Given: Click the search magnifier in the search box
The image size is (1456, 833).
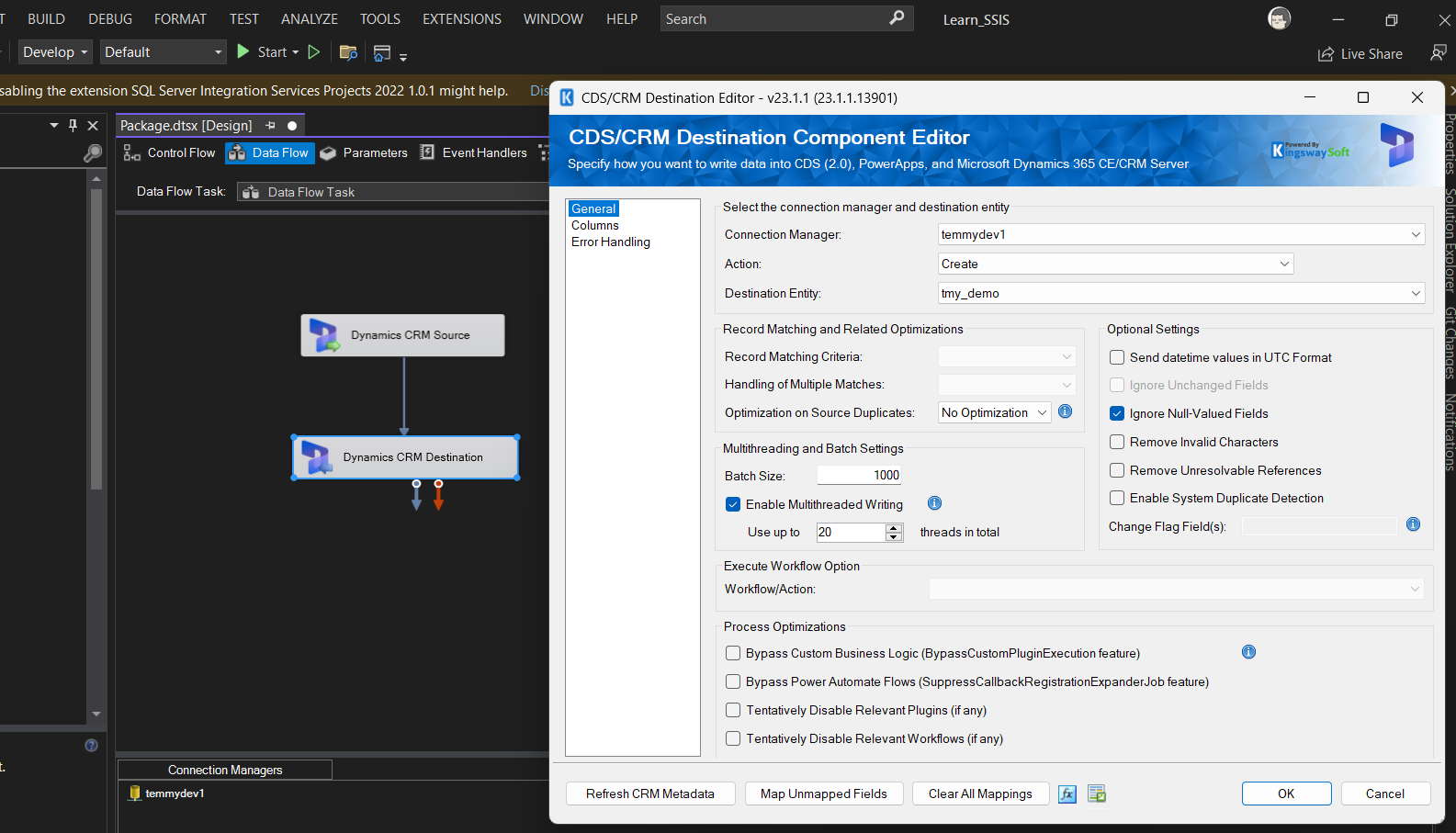Looking at the screenshot, I should tap(897, 17).
